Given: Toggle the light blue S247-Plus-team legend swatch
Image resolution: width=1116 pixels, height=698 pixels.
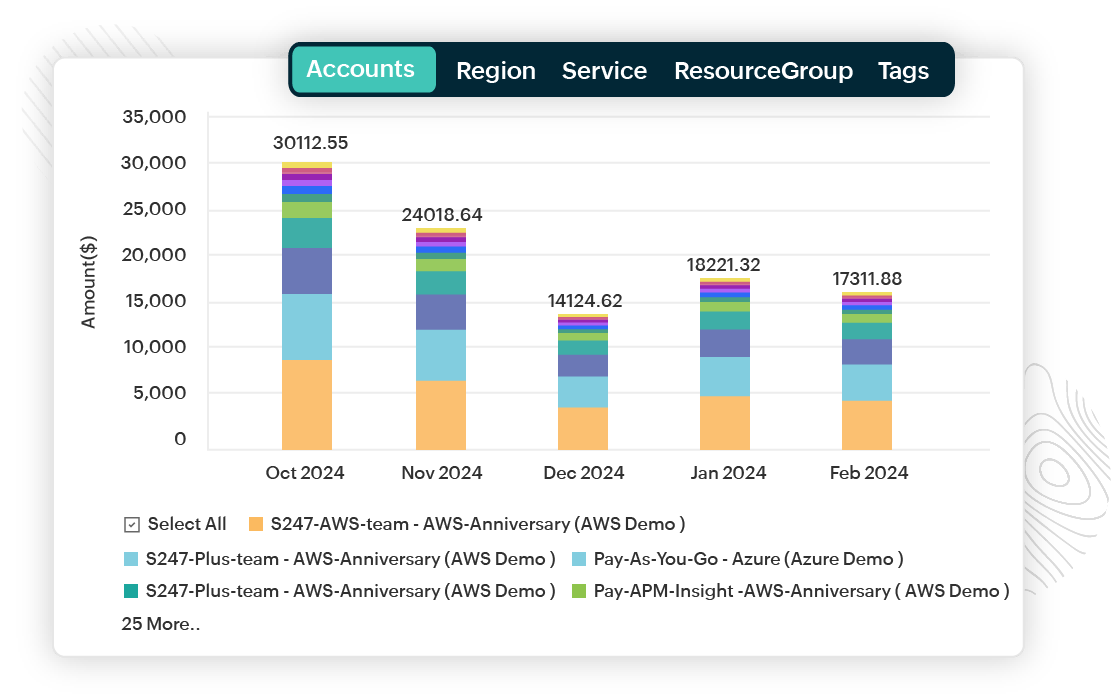Looking at the screenshot, I should tap(131, 558).
